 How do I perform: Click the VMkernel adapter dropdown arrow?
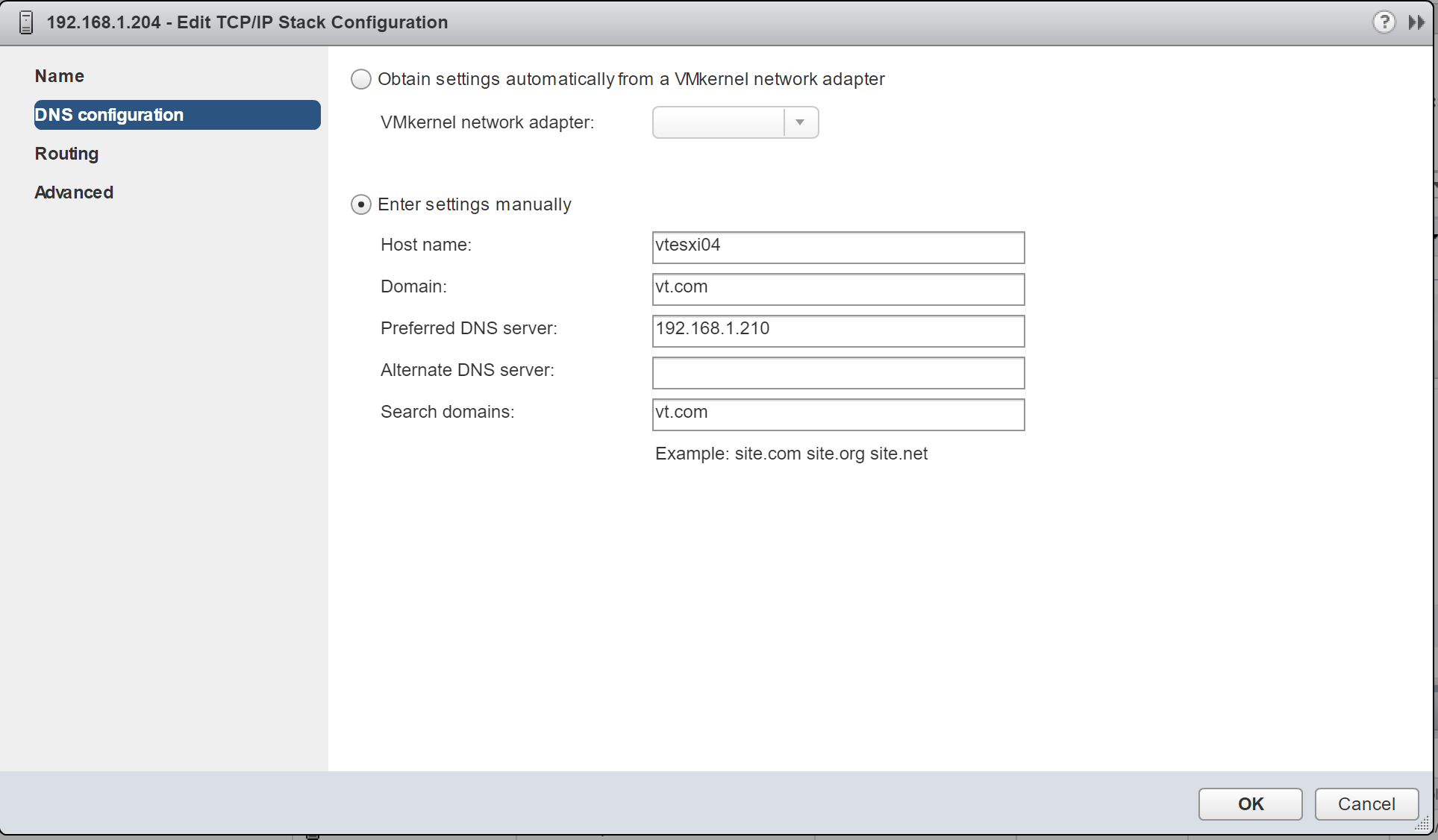800,122
